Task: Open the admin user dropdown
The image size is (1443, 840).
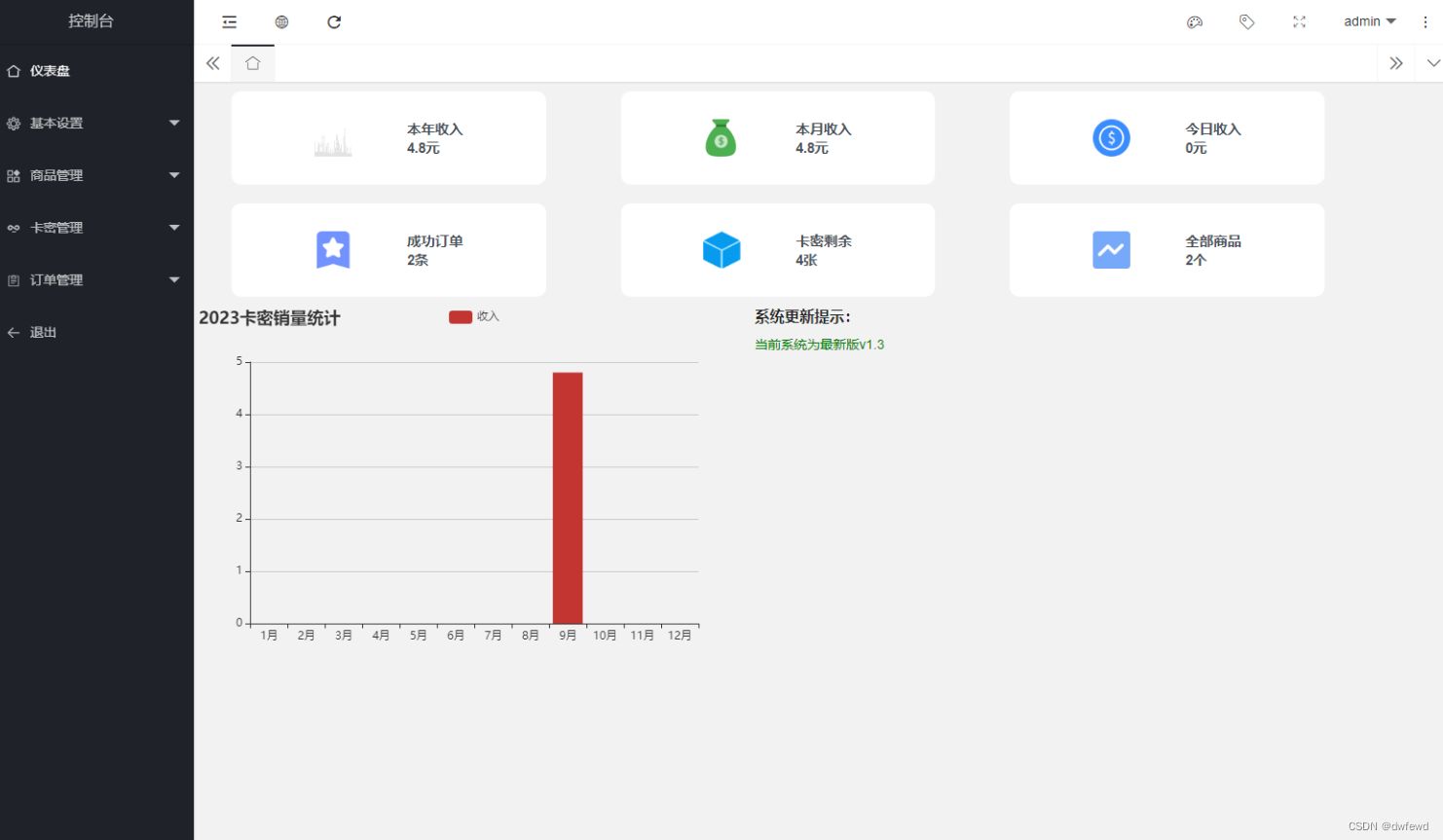Action: click(1369, 21)
